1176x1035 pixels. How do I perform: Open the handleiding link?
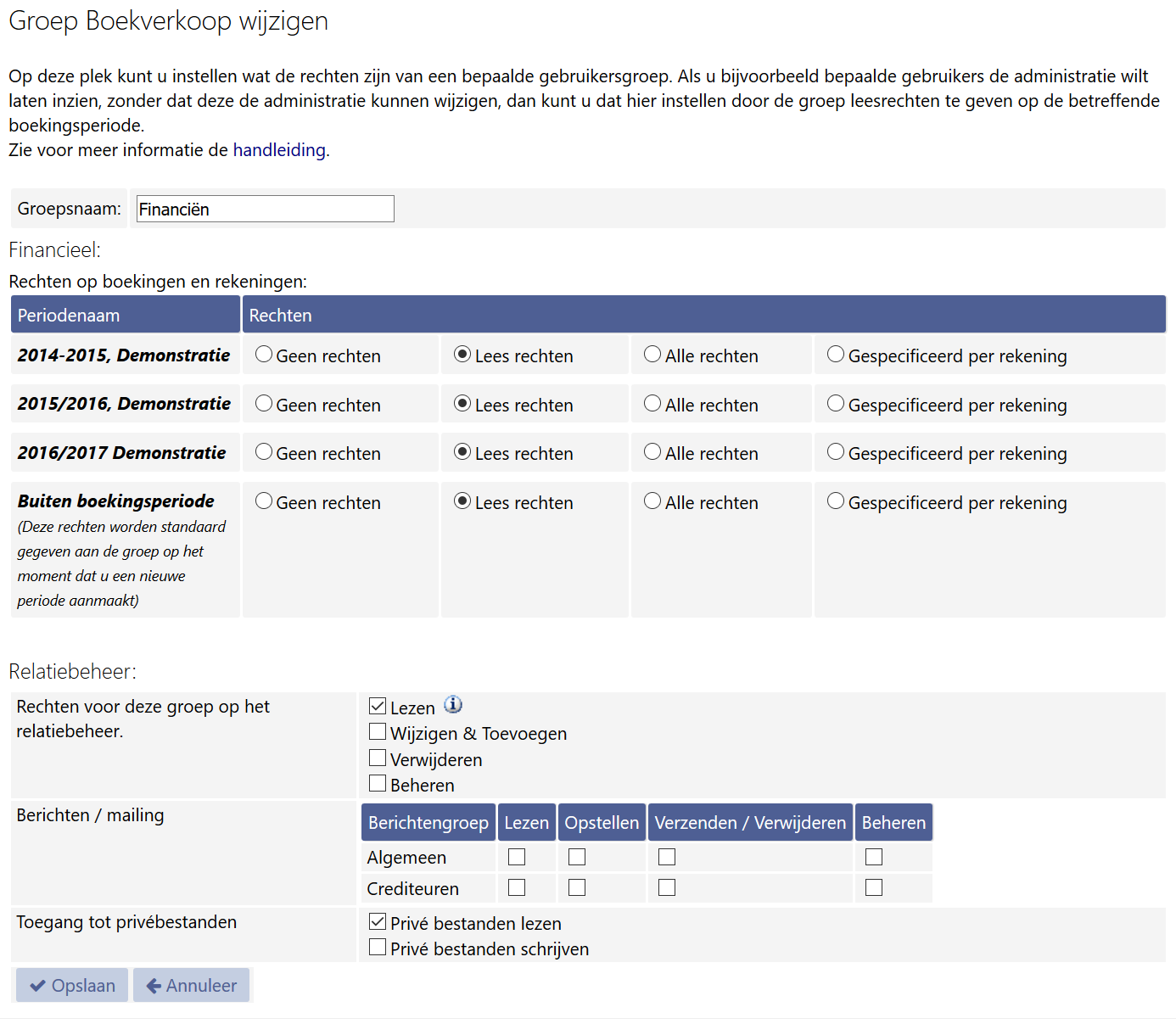pos(279,150)
